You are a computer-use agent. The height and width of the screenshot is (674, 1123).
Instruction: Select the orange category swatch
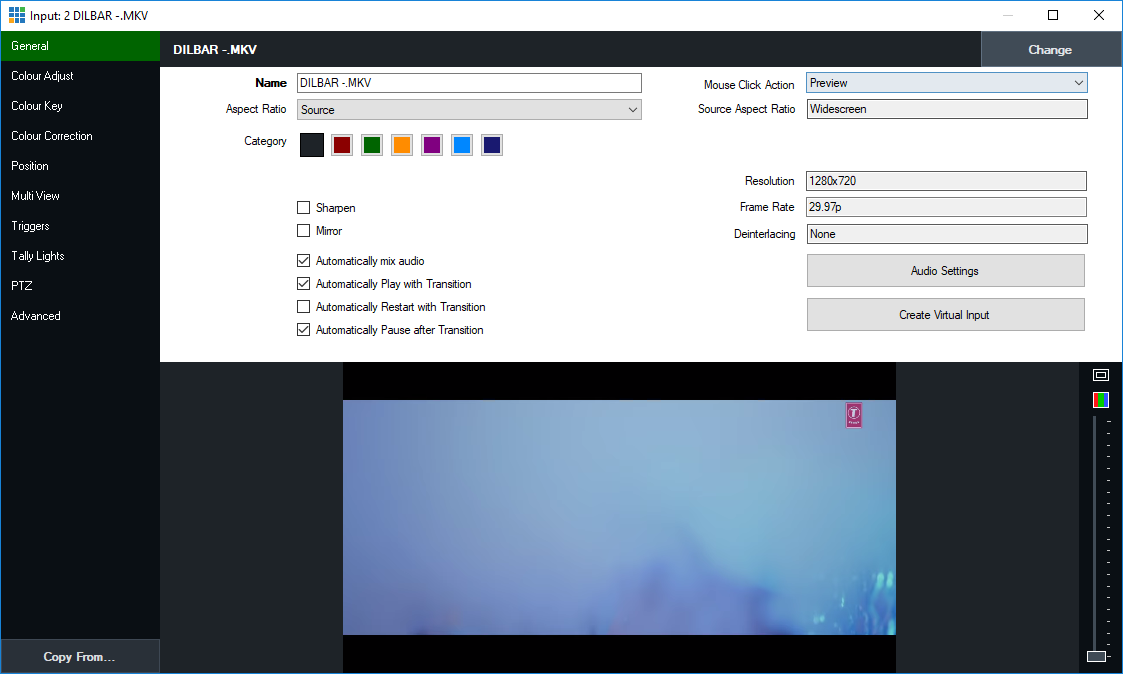point(402,145)
